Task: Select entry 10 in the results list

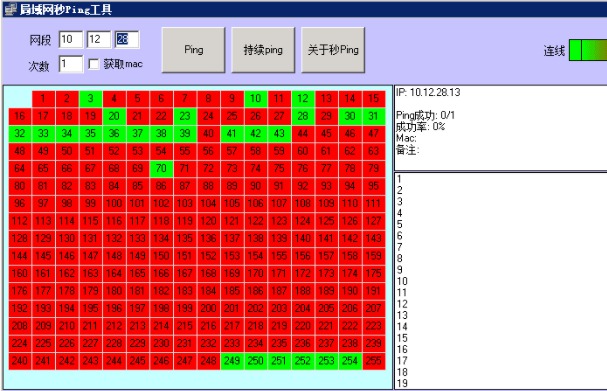Action: [402, 281]
